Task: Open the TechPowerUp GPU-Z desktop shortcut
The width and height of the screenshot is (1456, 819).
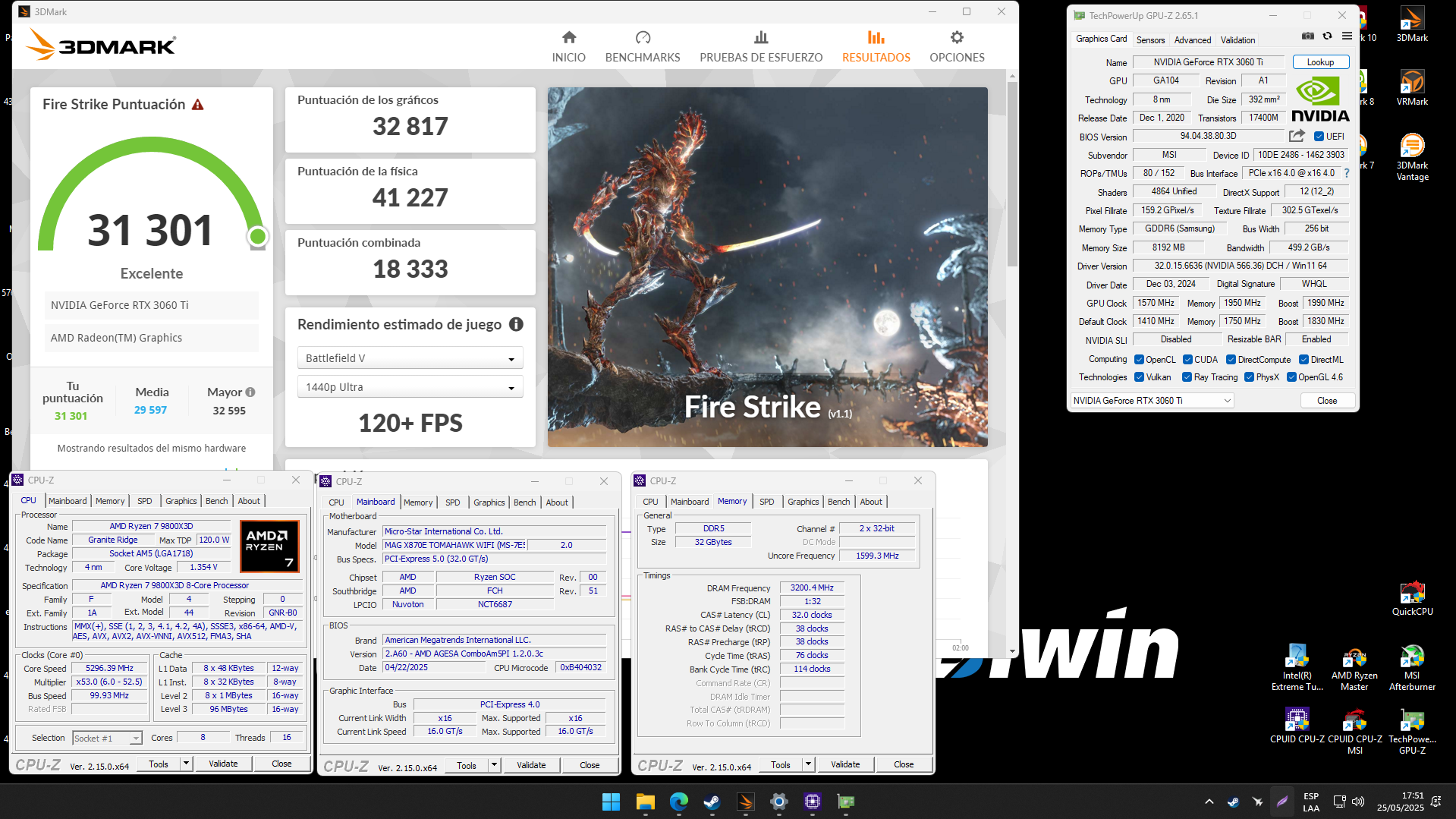Action: click(1412, 731)
